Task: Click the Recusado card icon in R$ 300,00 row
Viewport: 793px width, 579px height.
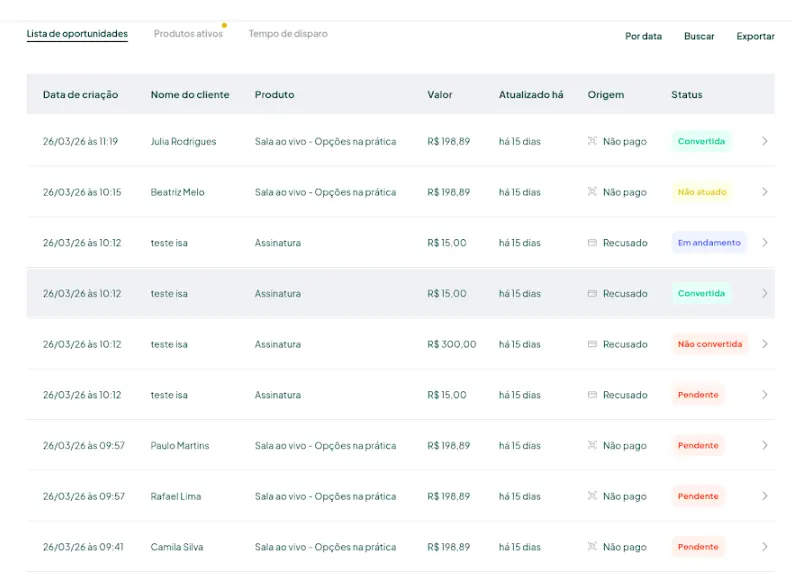Action: pyautogui.click(x=592, y=344)
